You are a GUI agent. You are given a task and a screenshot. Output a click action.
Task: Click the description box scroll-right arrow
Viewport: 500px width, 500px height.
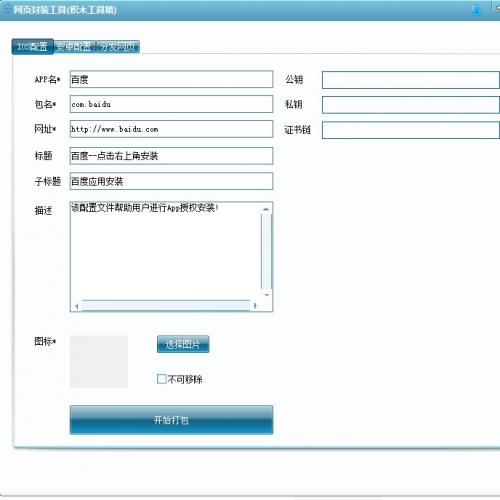(255, 305)
